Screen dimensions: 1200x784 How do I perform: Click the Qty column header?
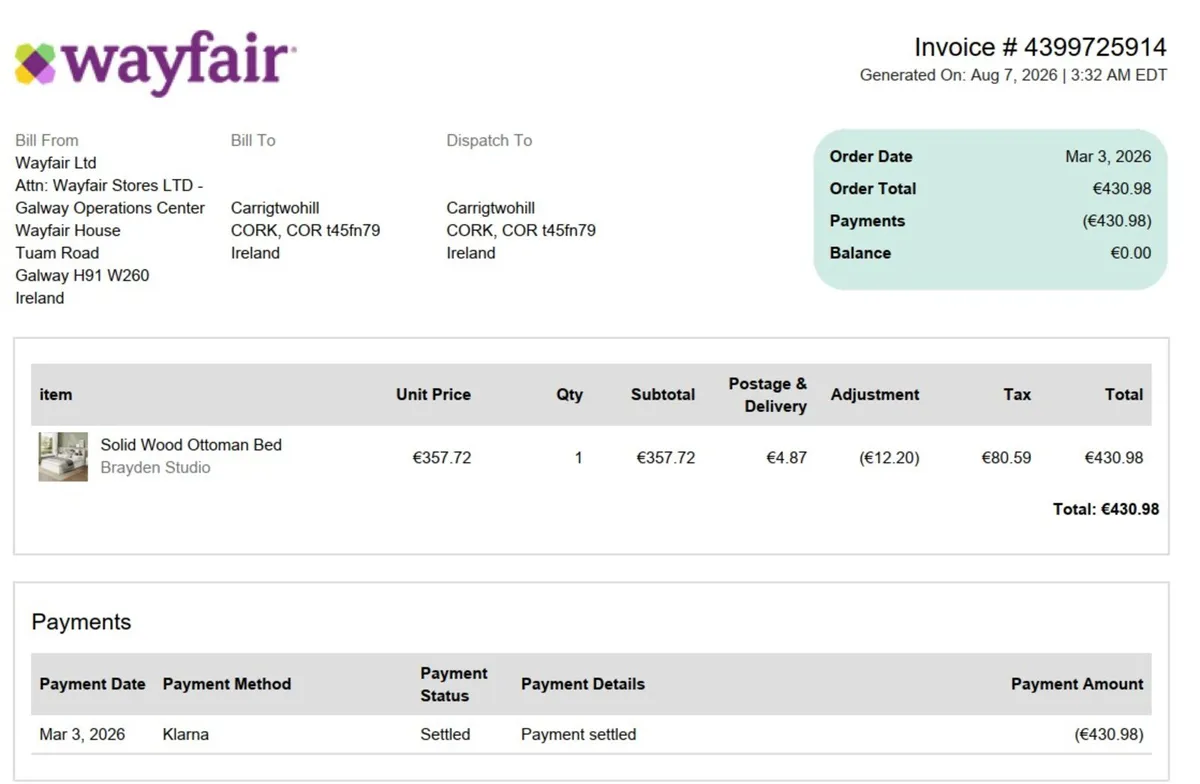(570, 394)
